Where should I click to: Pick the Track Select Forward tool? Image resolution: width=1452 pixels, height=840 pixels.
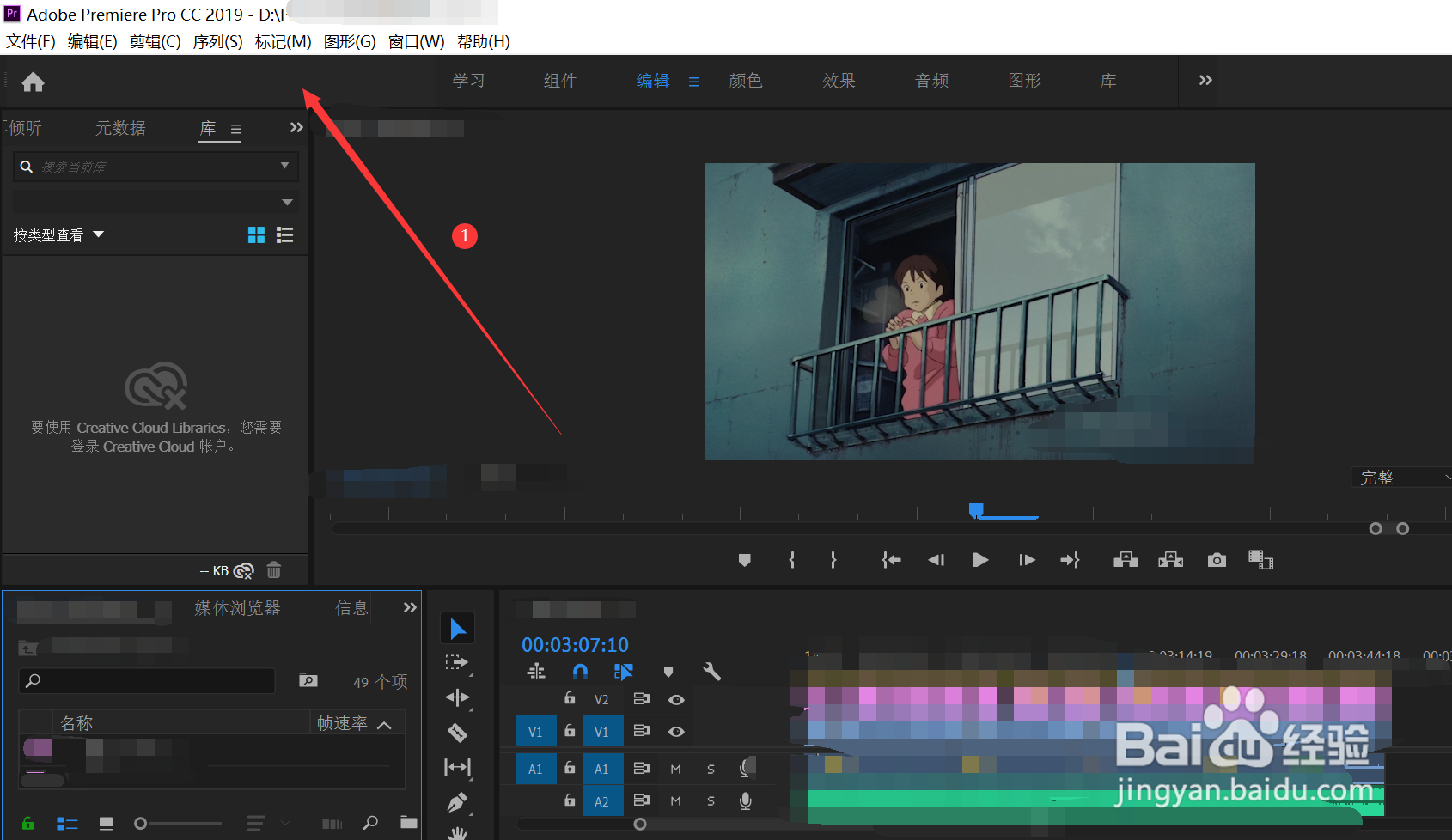[457, 662]
